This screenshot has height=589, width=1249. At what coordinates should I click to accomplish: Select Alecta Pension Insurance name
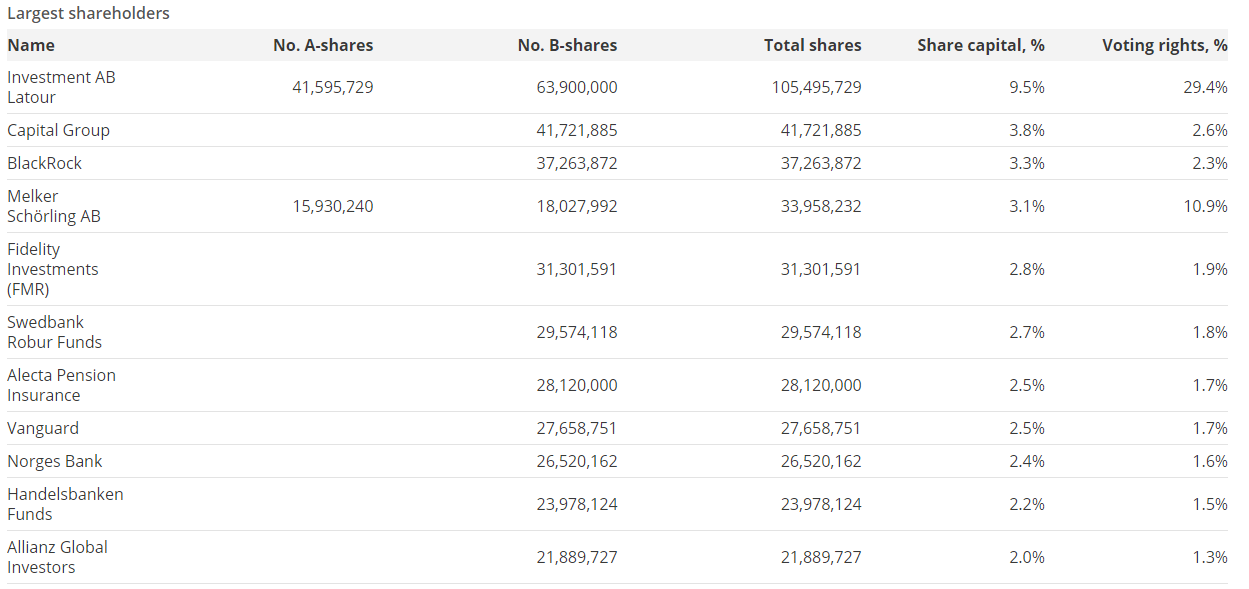coord(61,385)
